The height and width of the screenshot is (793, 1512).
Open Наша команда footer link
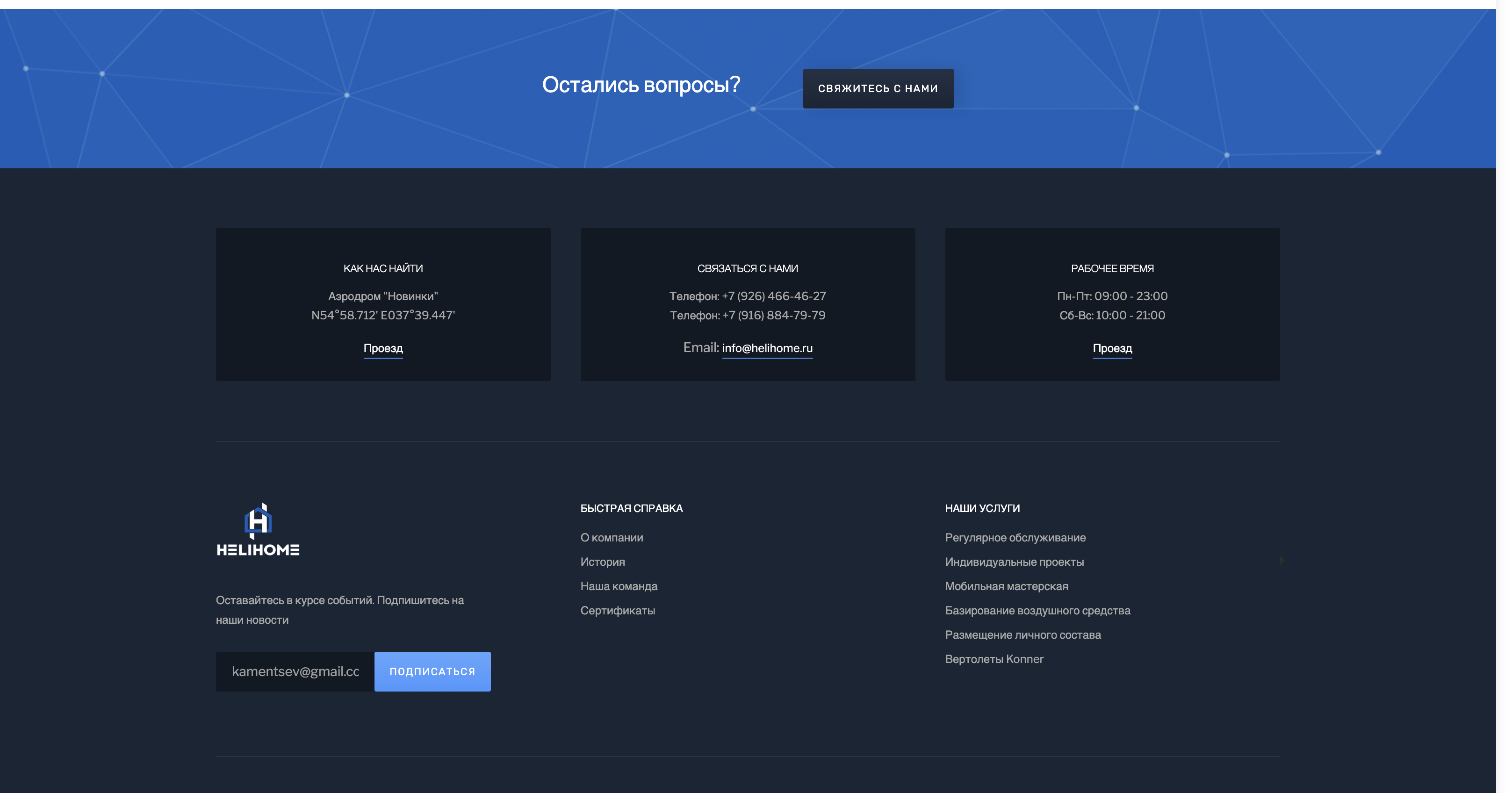click(x=619, y=586)
